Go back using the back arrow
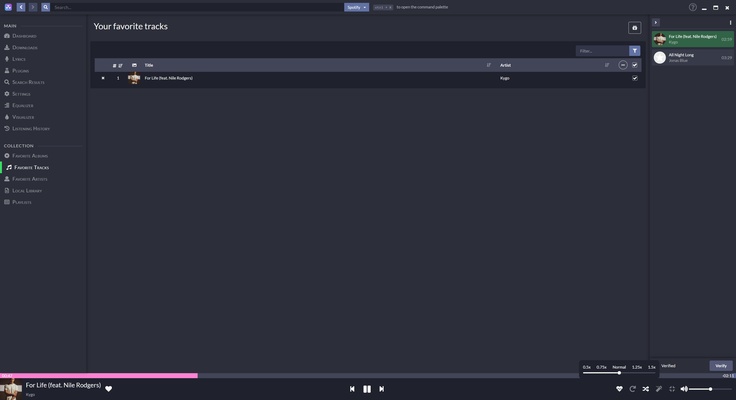The height and width of the screenshot is (400, 736). 21,7
